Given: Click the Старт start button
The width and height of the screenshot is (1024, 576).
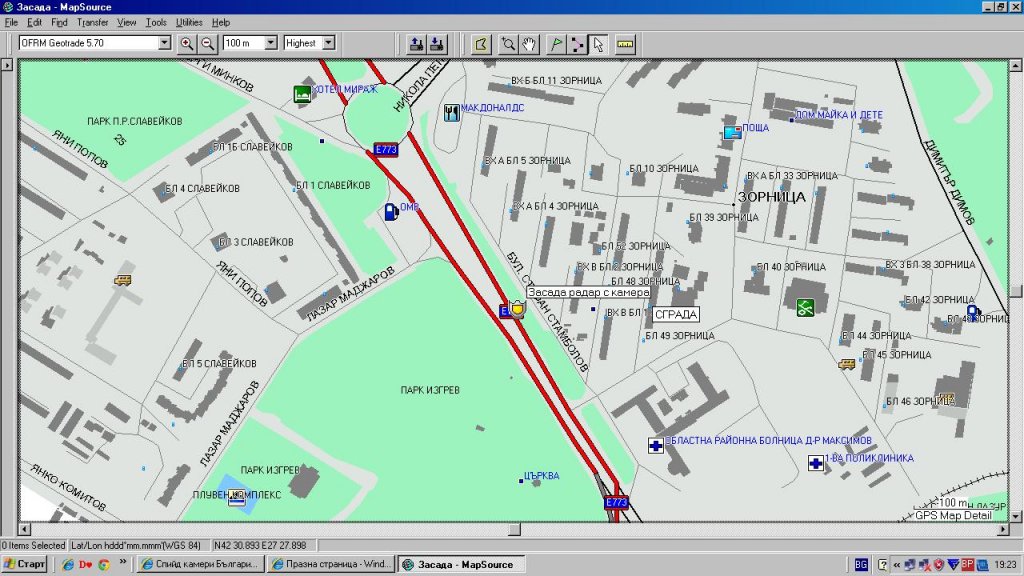Looking at the screenshot, I should point(24,564).
